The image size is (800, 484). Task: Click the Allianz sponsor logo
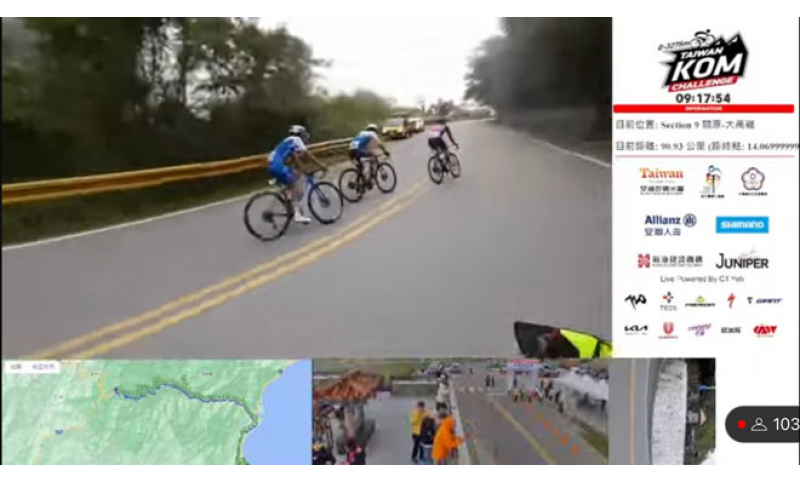[x=670, y=225]
